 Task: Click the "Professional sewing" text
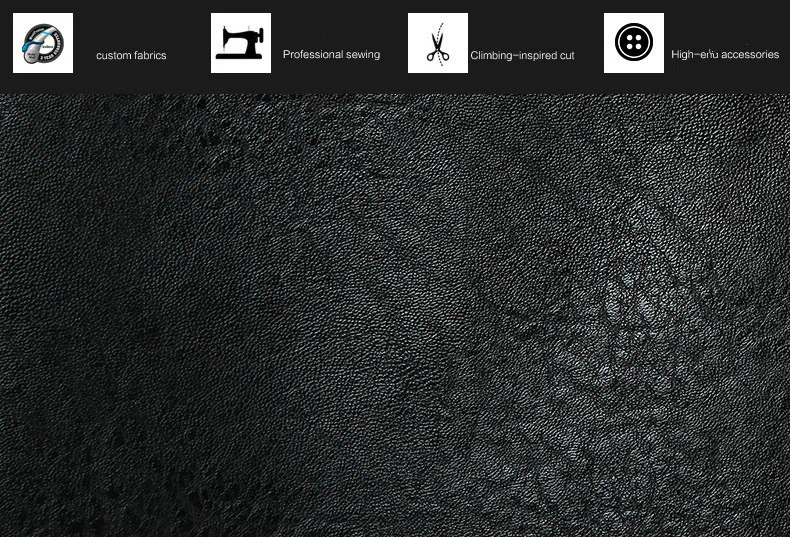332,54
